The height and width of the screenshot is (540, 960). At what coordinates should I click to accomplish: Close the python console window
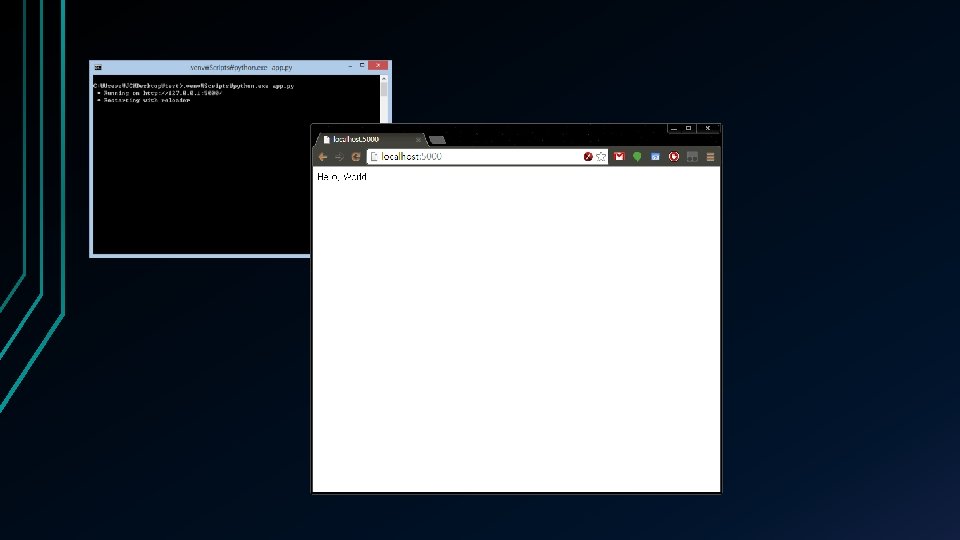[x=378, y=66]
